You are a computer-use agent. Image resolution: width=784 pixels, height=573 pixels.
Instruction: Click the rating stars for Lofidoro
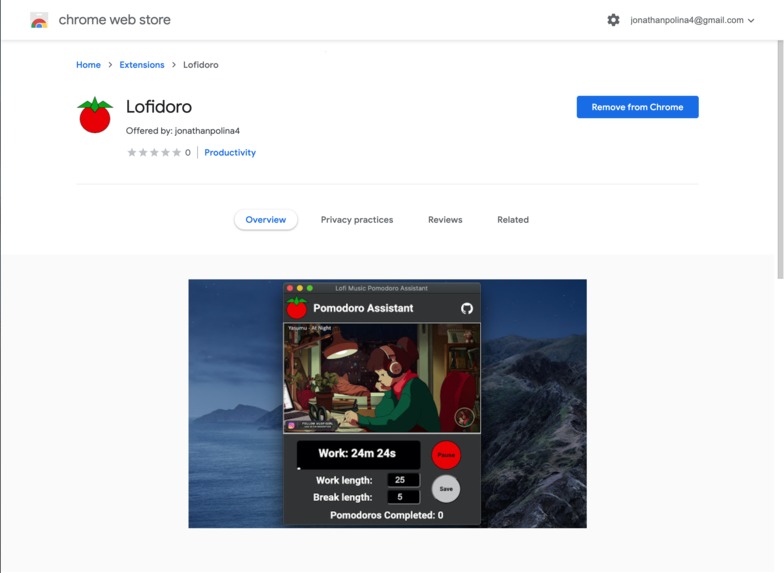(x=154, y=152)
